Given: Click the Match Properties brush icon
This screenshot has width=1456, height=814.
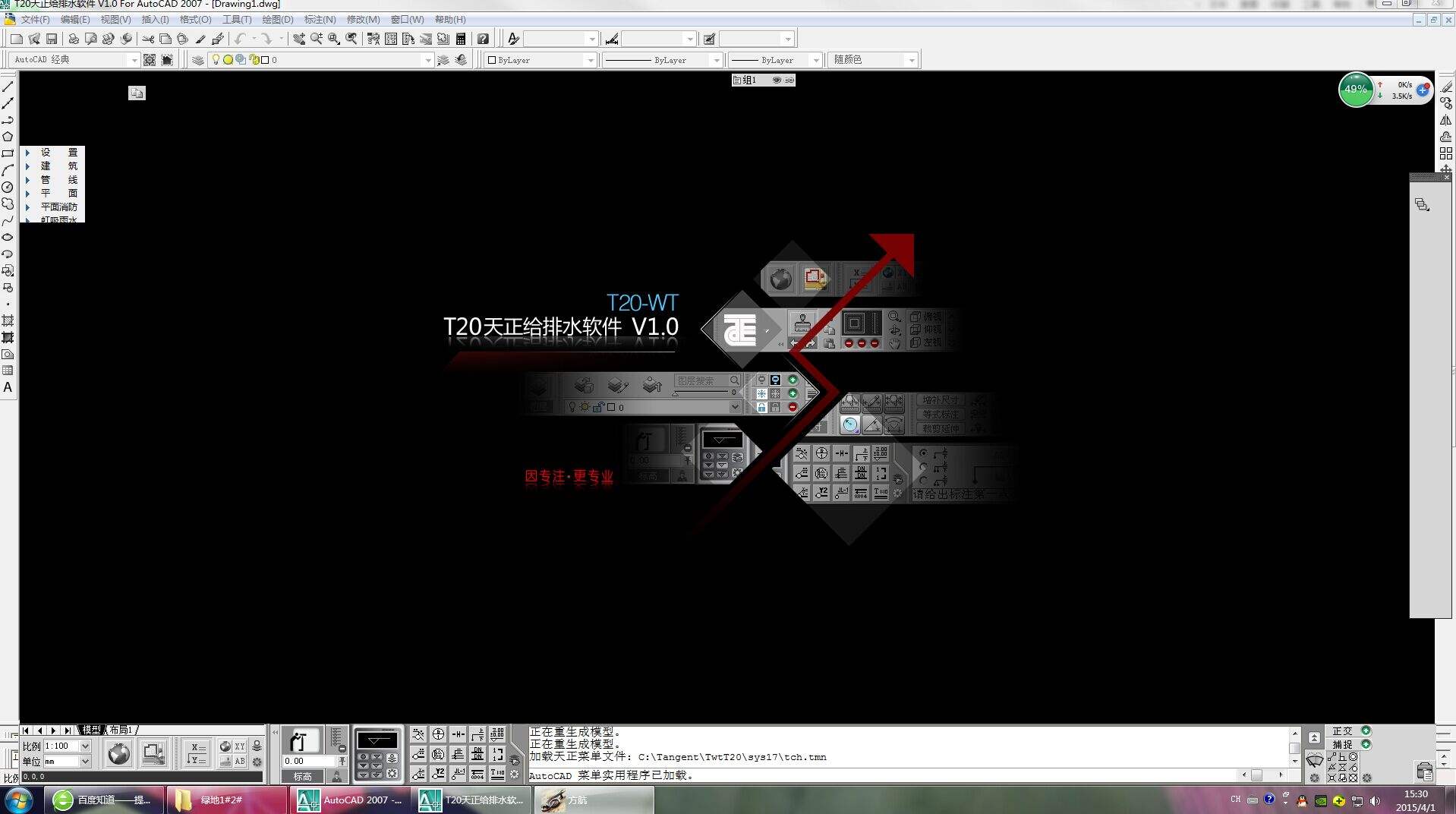Looking at the screenshot, I should 200,39.
